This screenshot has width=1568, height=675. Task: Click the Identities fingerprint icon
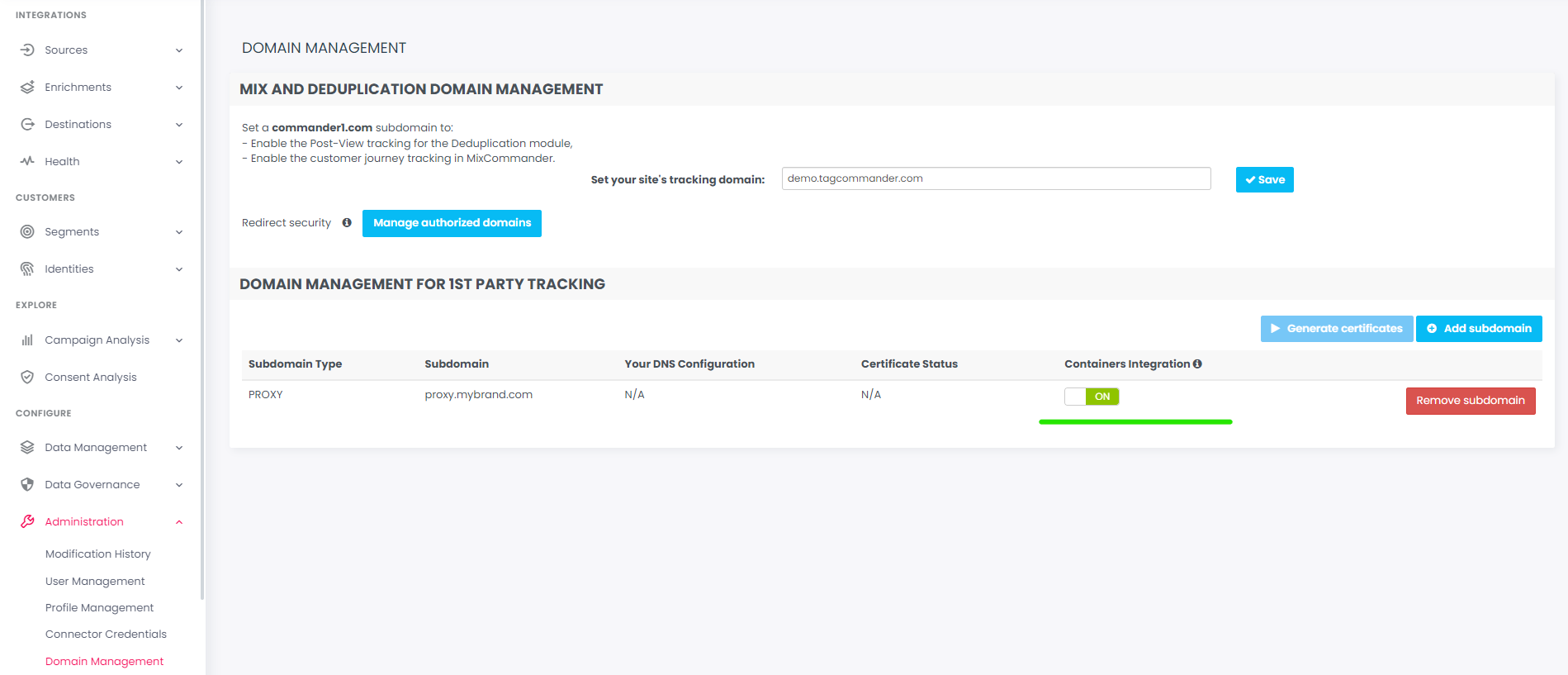point(27,269)
